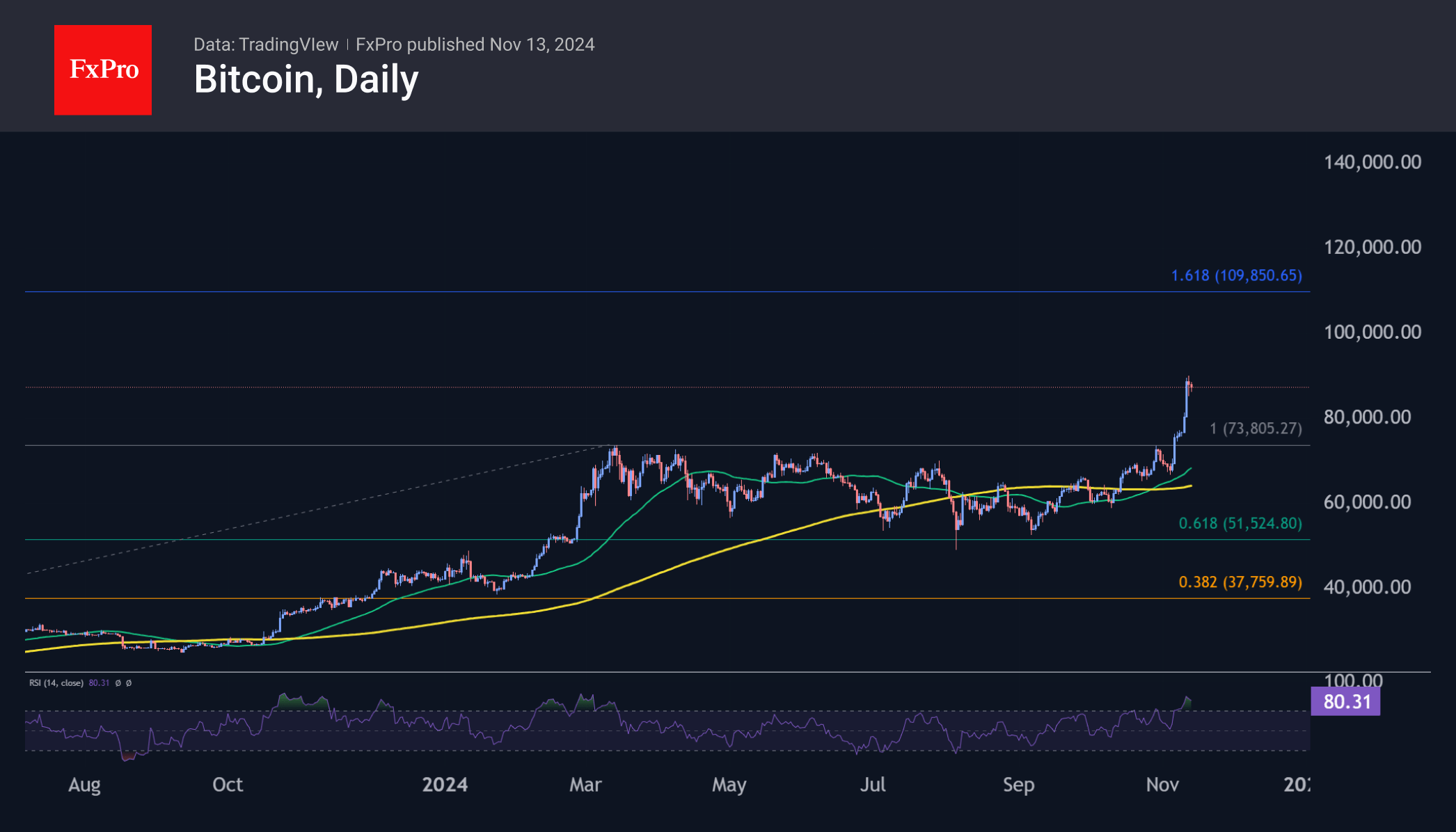
Task: Click the 60,000.00 price axis label
Action: tap(1367, 502)
